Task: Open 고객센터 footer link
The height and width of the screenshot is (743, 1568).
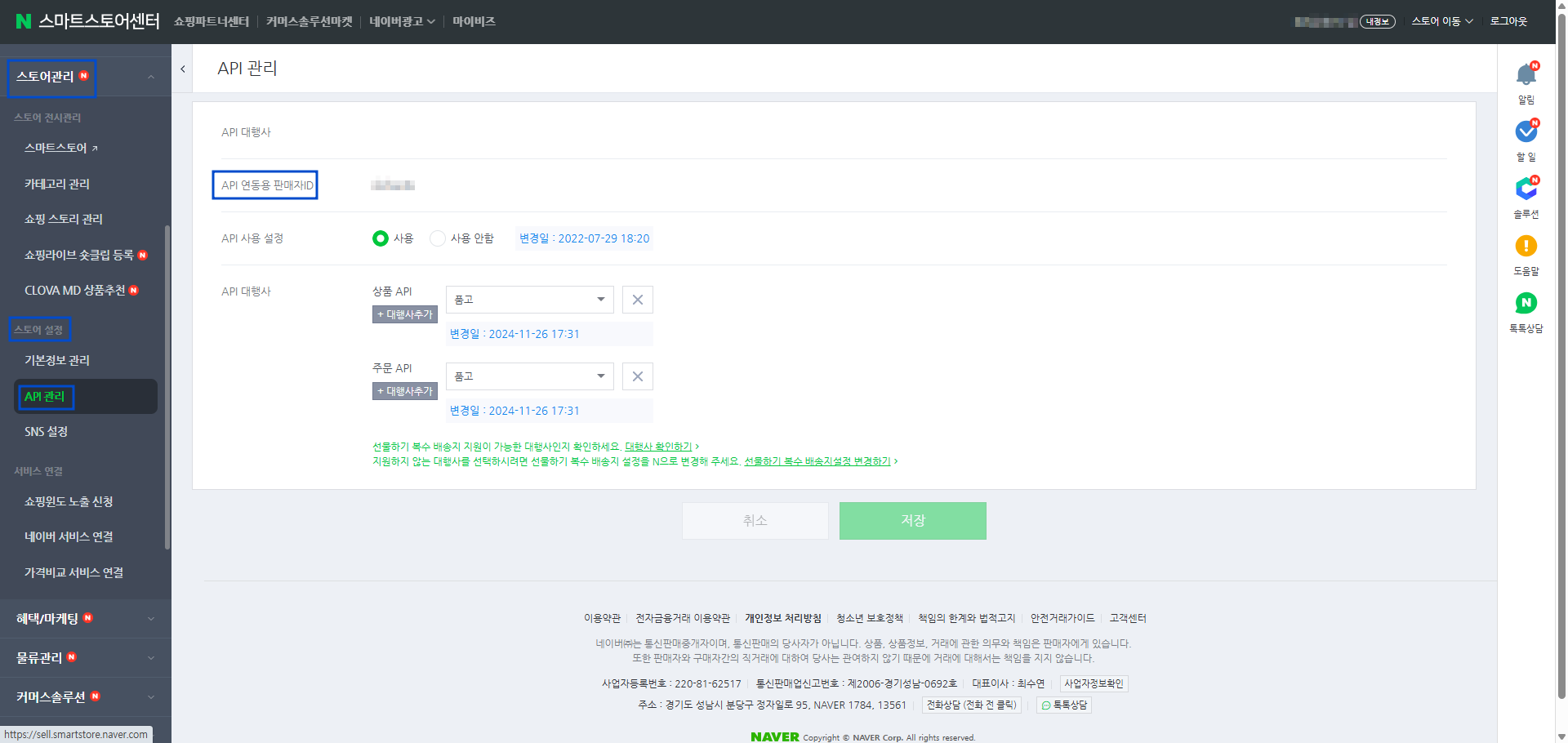Action: [1128, 618]
